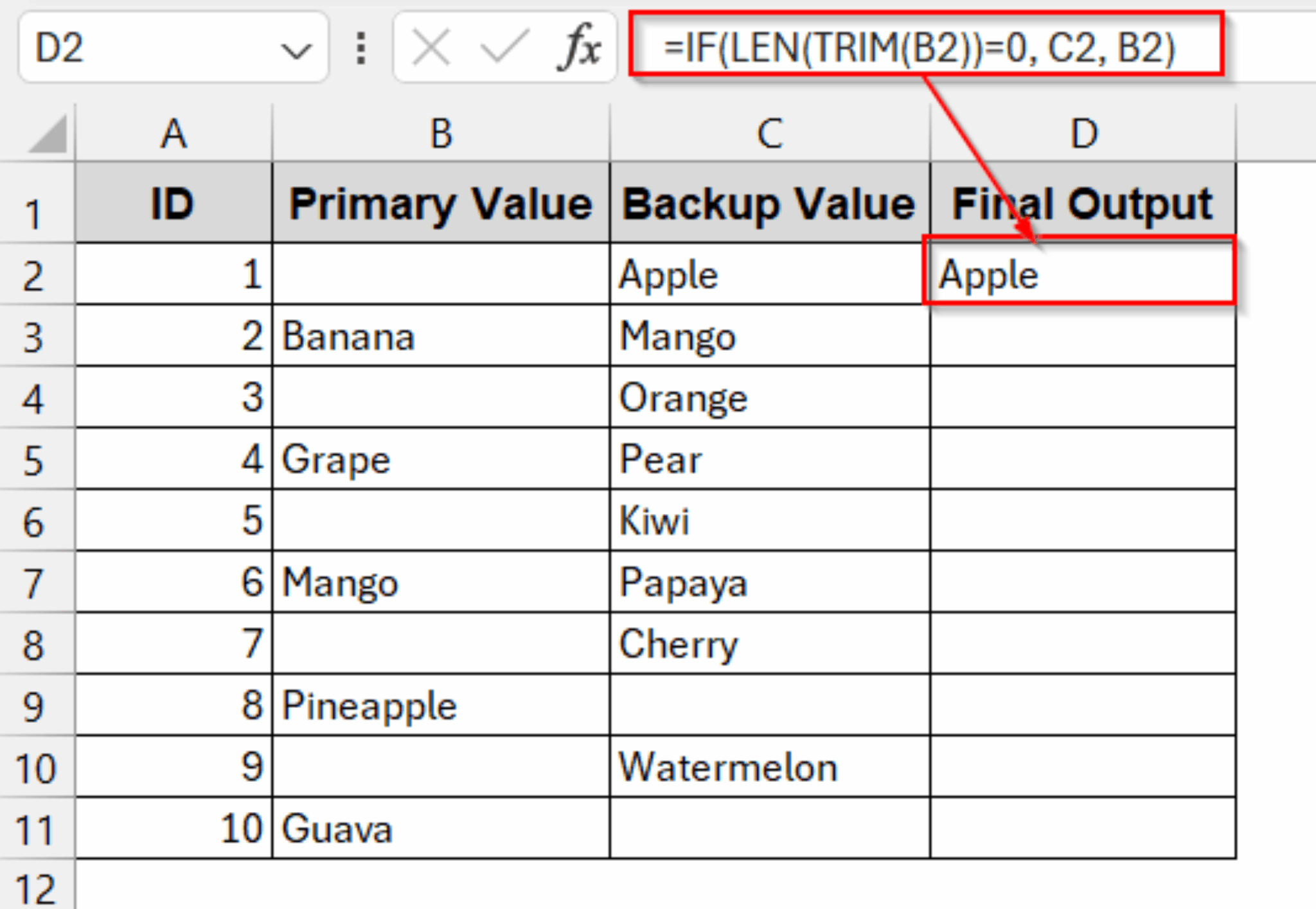Select the cell containing Banana
The image size is (1316, 909).
pyautogui.click(x=440, y=336)
